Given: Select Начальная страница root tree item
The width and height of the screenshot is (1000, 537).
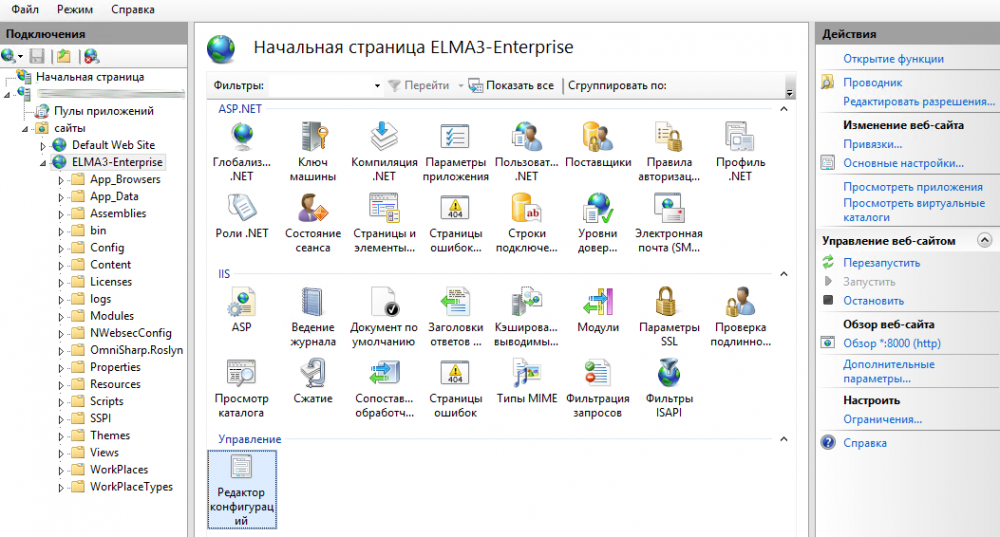Looking at the screenshot, I should pos(90,77).
